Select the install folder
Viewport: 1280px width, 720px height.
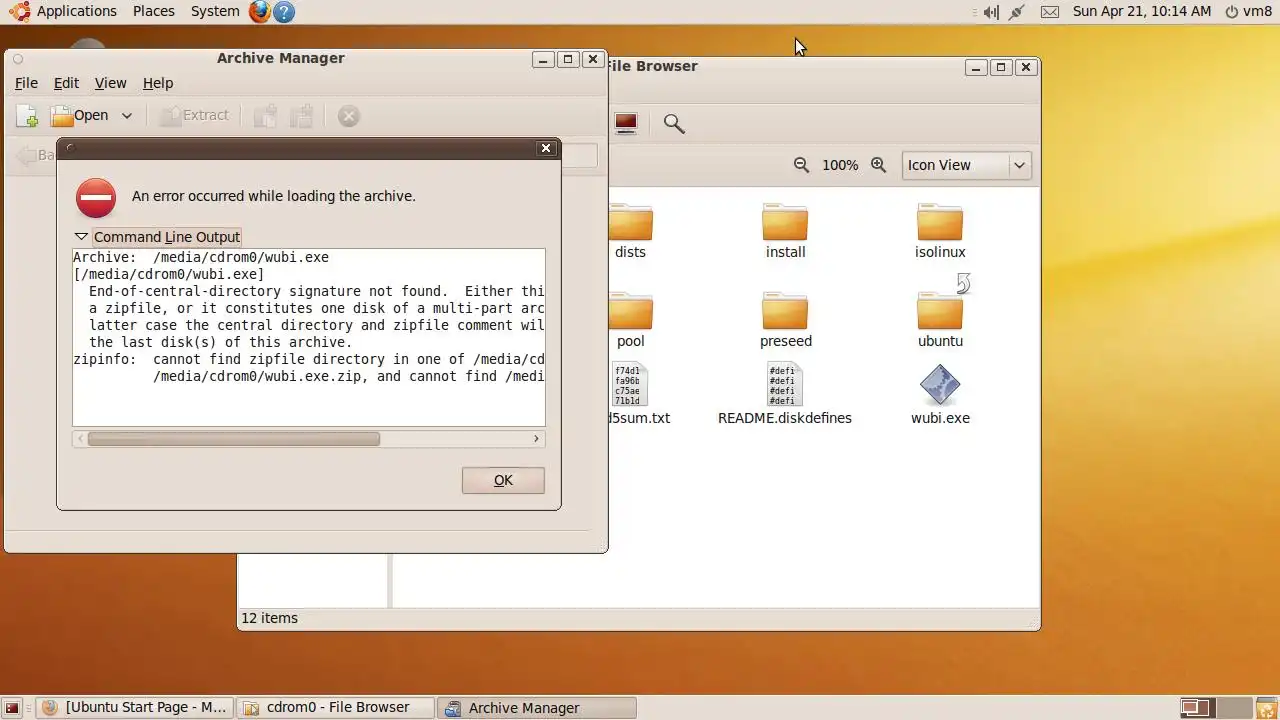pos(785,232)
